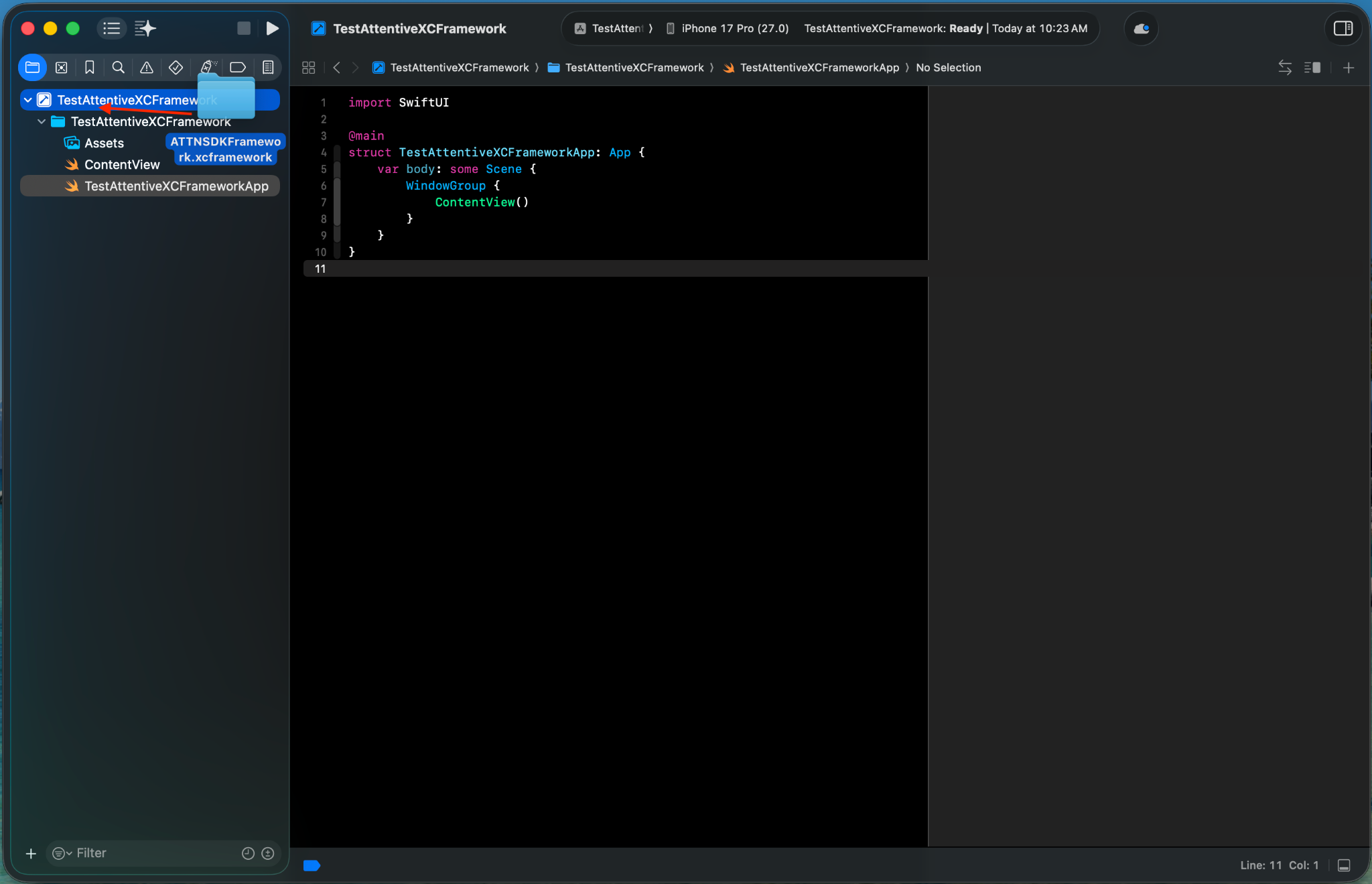1372x884 pixels.
Task: Toggle recent files clock filter
Action: (248, 853)
